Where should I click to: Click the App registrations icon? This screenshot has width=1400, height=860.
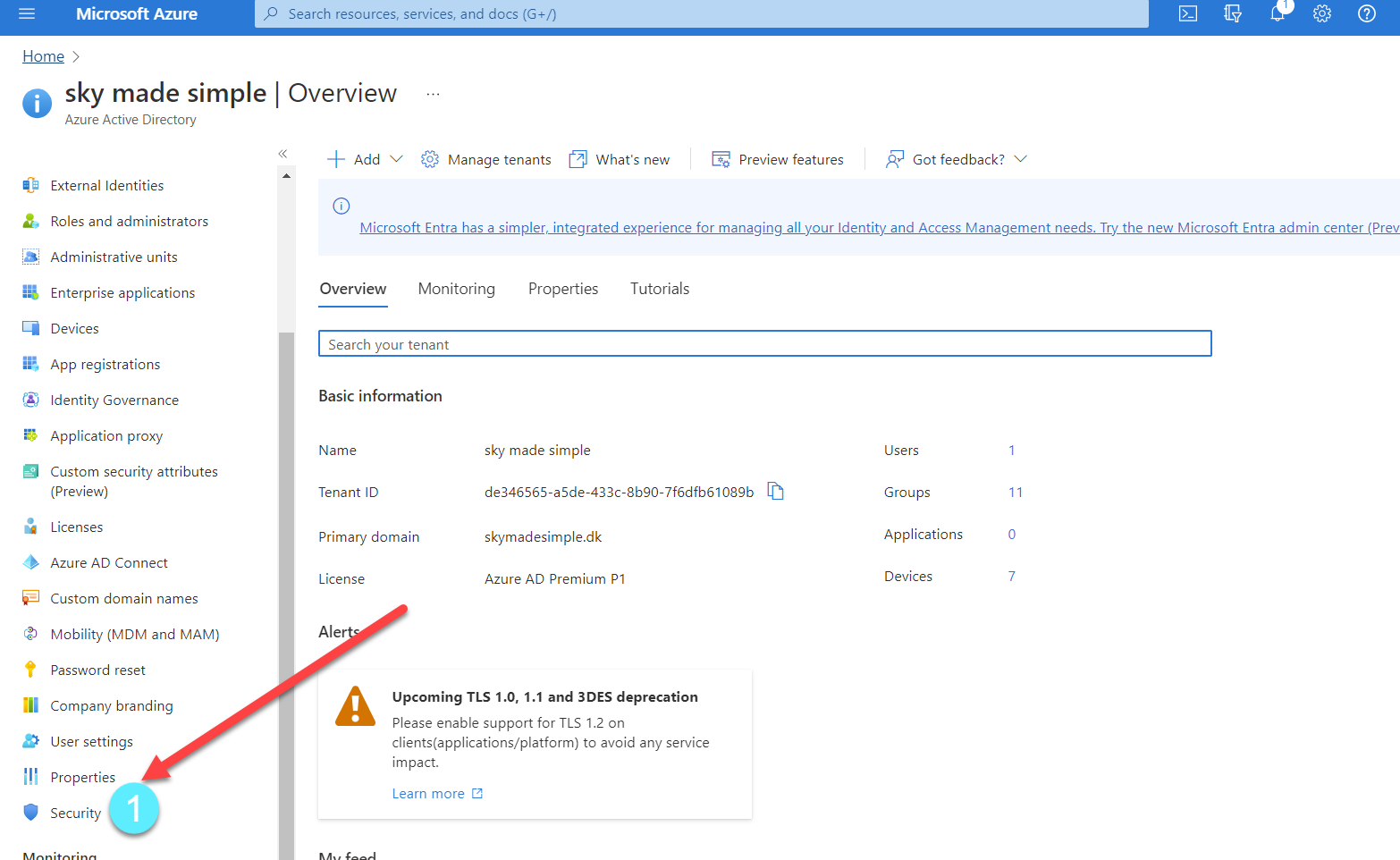click(30, 364)
